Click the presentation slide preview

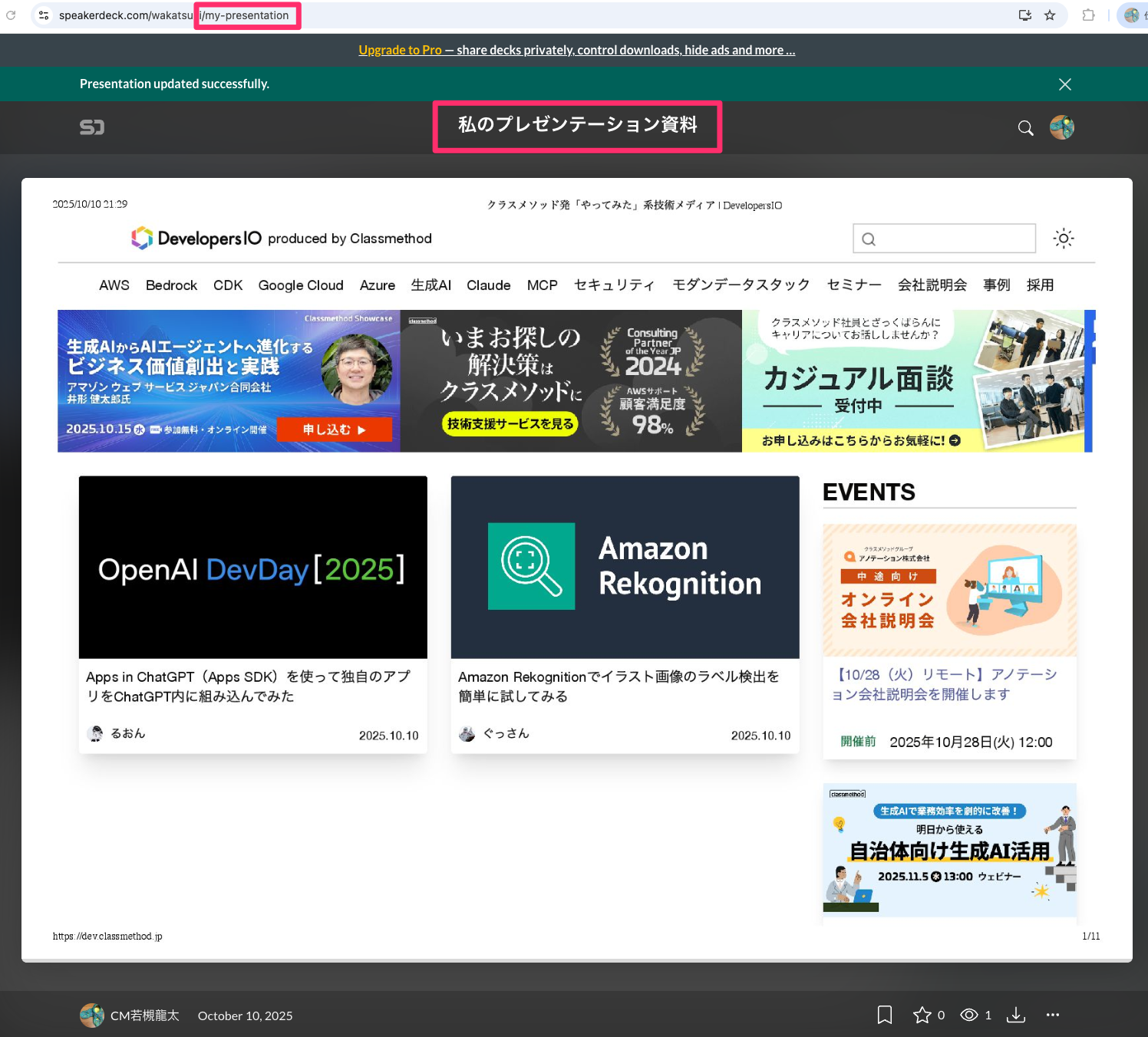coord(576,568)
